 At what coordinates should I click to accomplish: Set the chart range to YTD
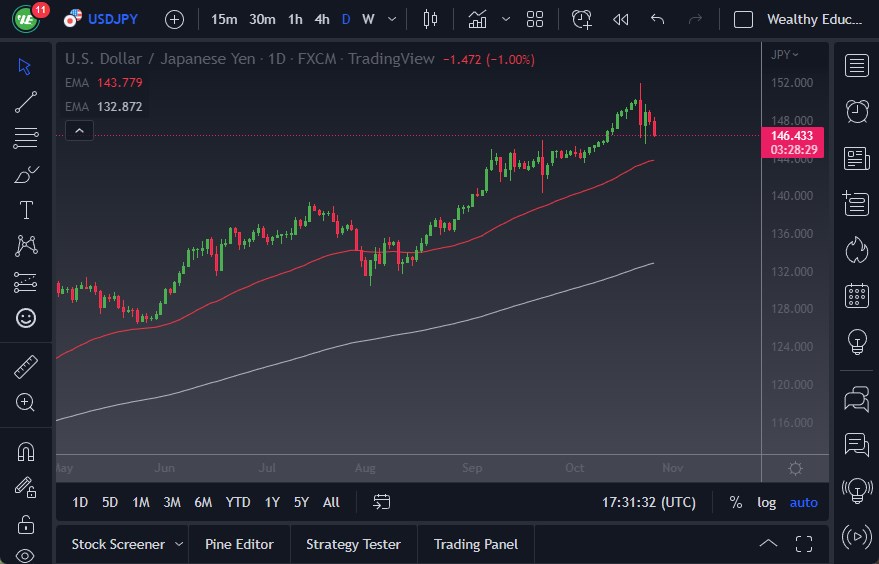click(x=238, y=502)
